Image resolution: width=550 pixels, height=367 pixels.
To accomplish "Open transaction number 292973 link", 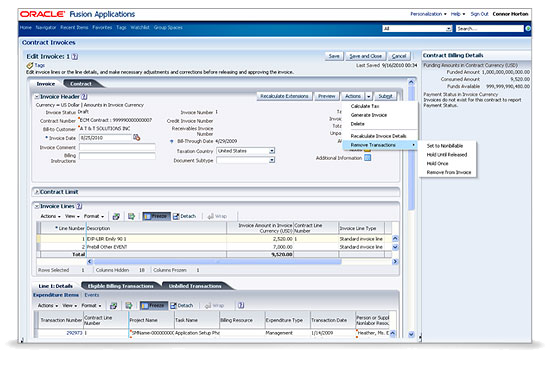I will (74, 333).
